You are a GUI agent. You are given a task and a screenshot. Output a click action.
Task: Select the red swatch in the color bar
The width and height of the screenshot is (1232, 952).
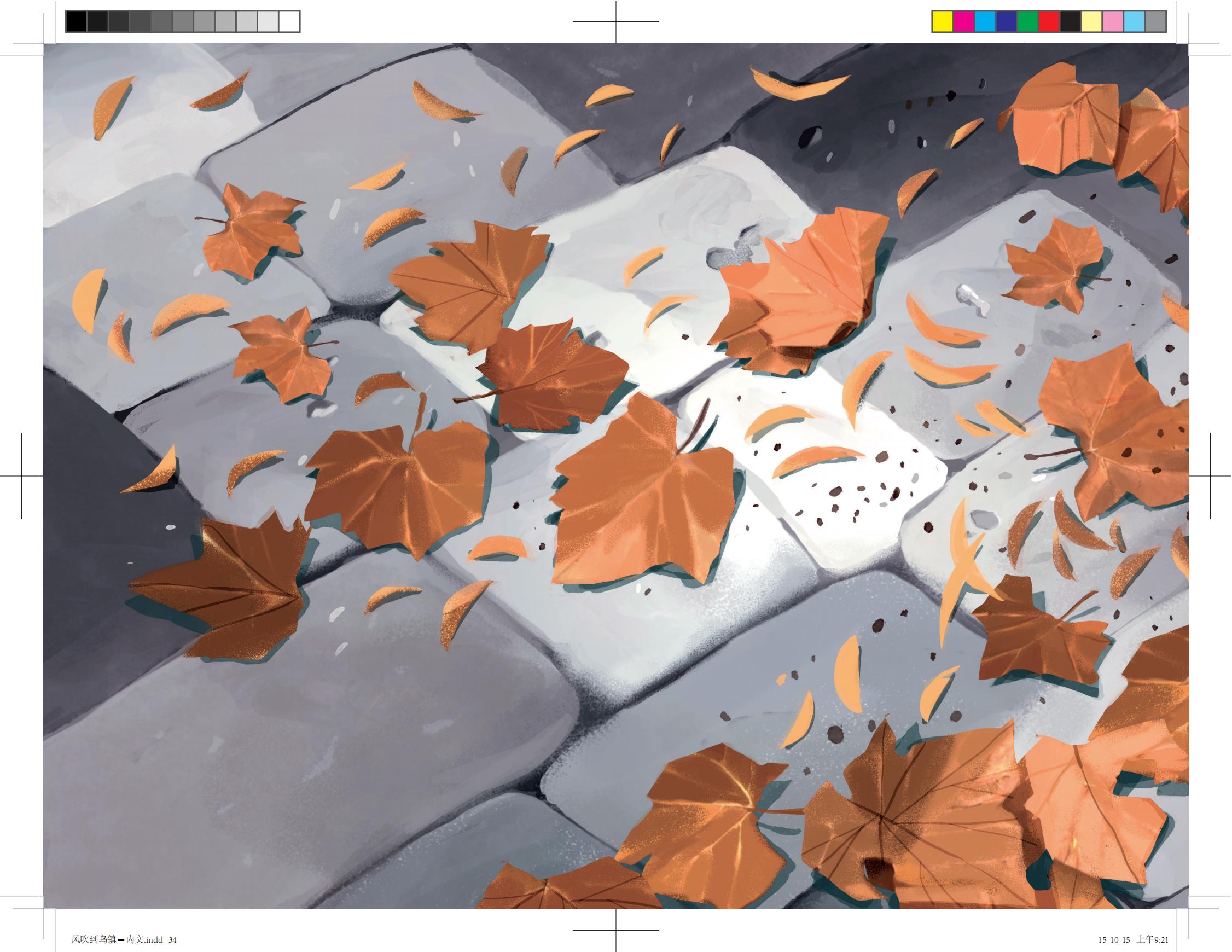[1049, 21]
